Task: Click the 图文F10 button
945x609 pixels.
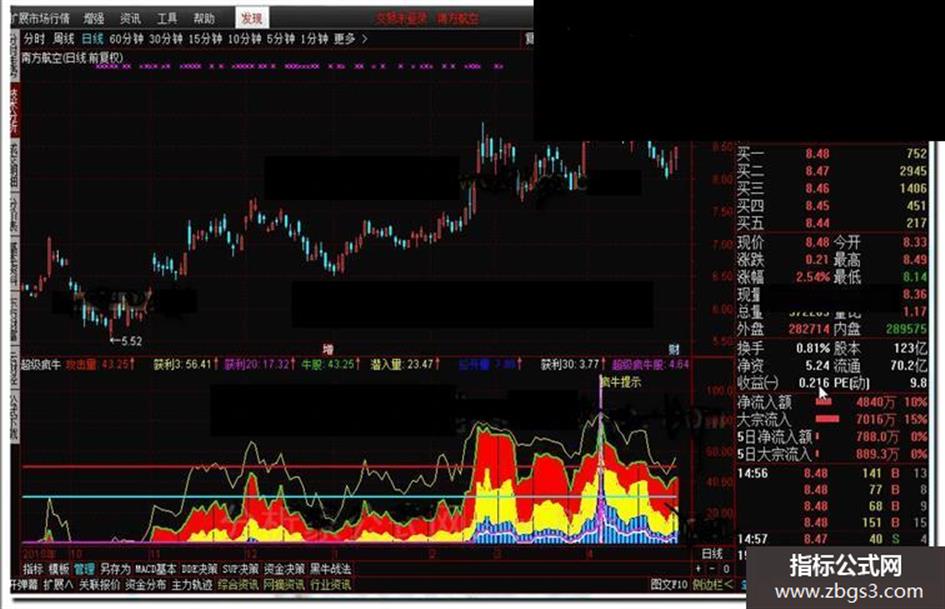Action: coord(668,584)
